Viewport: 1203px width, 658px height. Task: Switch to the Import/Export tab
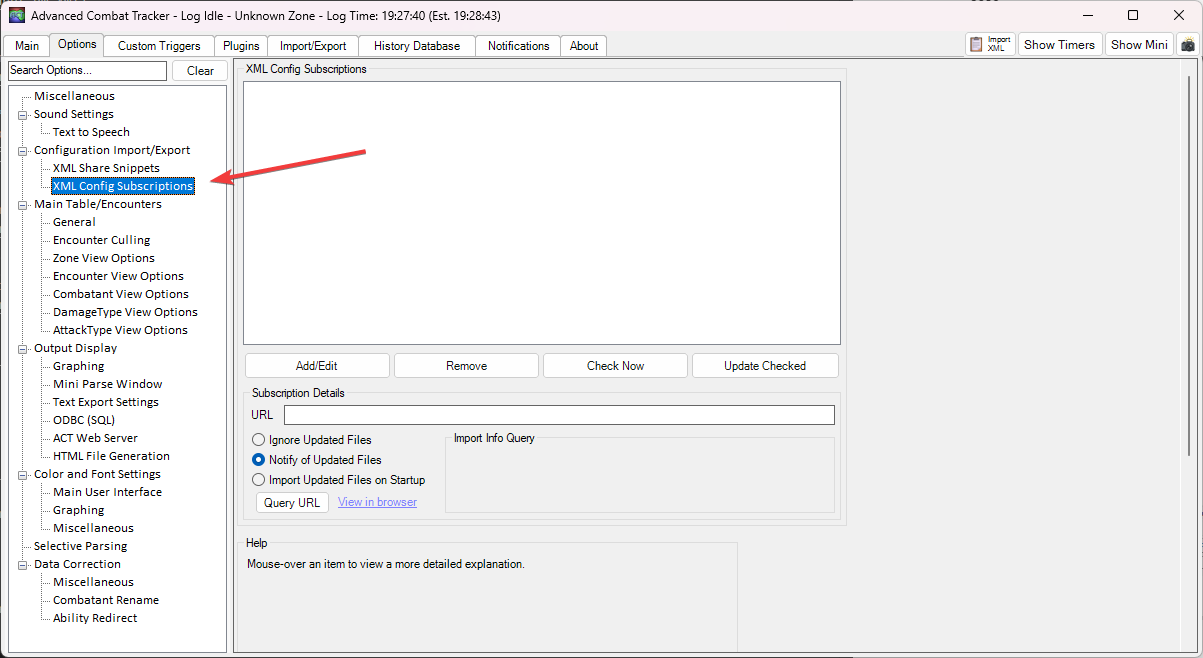[x=313, y=46]
